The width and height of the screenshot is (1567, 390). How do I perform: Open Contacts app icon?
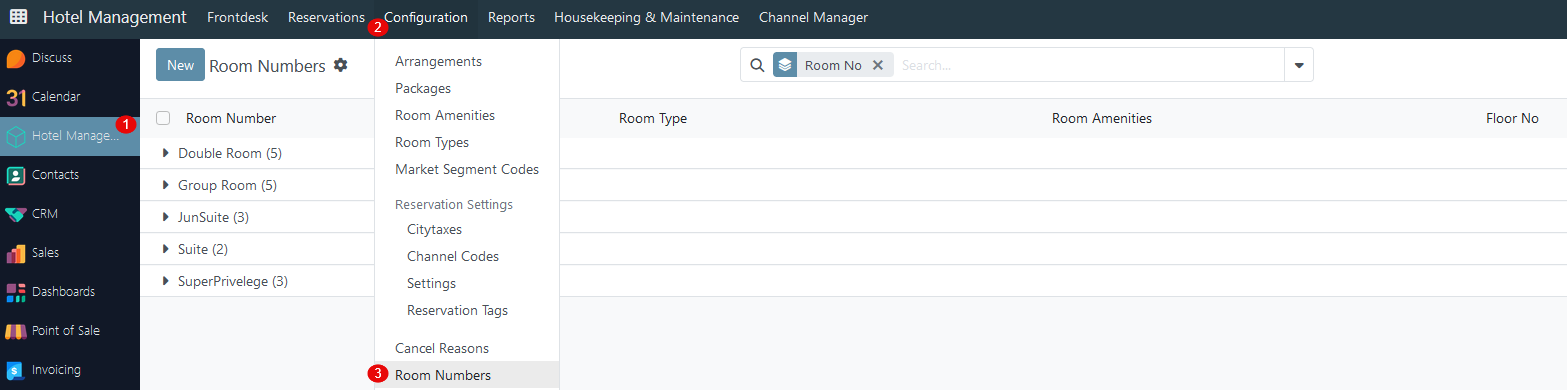click(x=16, y=175)
